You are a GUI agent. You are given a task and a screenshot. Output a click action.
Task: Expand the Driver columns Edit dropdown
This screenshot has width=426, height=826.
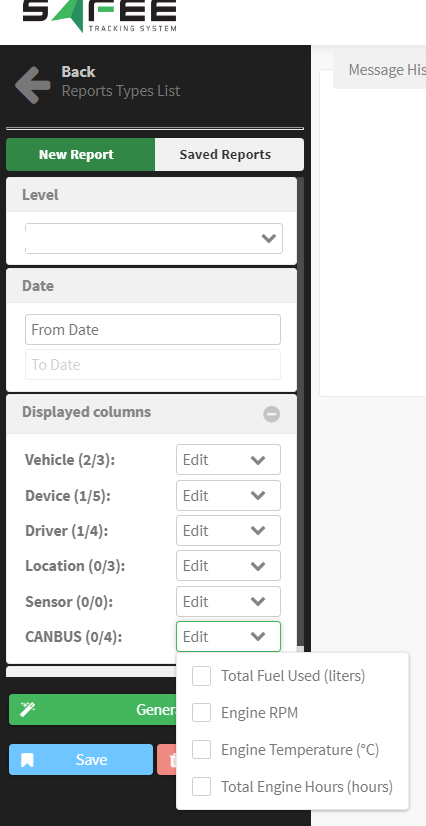[229, 530]
